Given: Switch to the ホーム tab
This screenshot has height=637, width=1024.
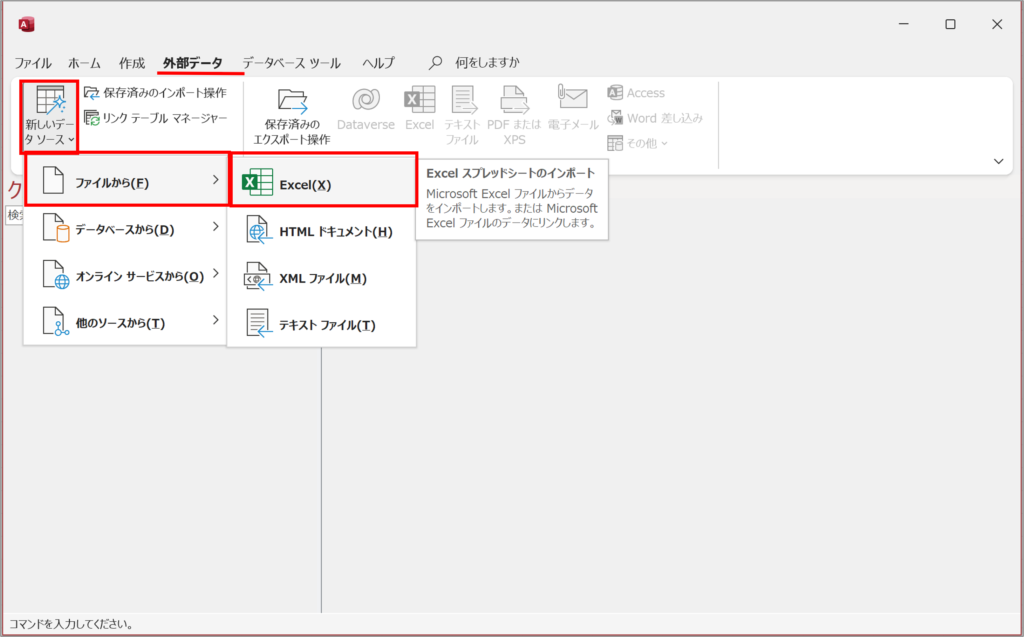Looking at the screenshot, I should (84, 63).
